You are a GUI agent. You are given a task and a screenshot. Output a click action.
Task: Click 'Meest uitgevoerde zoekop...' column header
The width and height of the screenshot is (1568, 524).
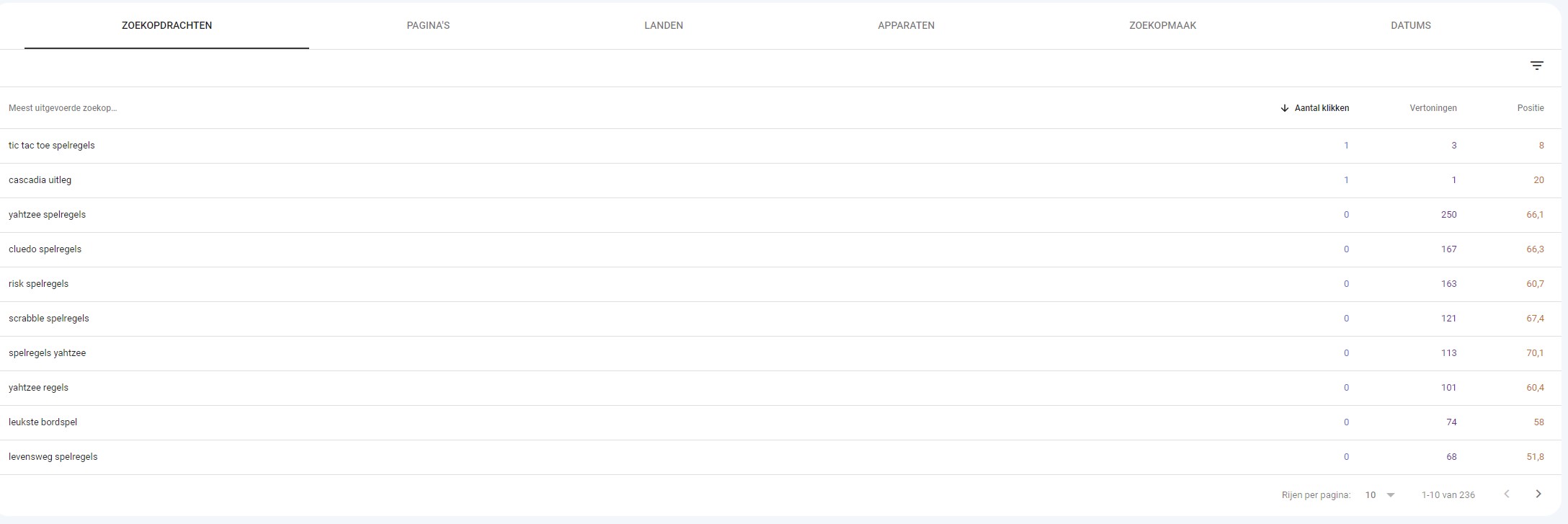click(63, 108)
